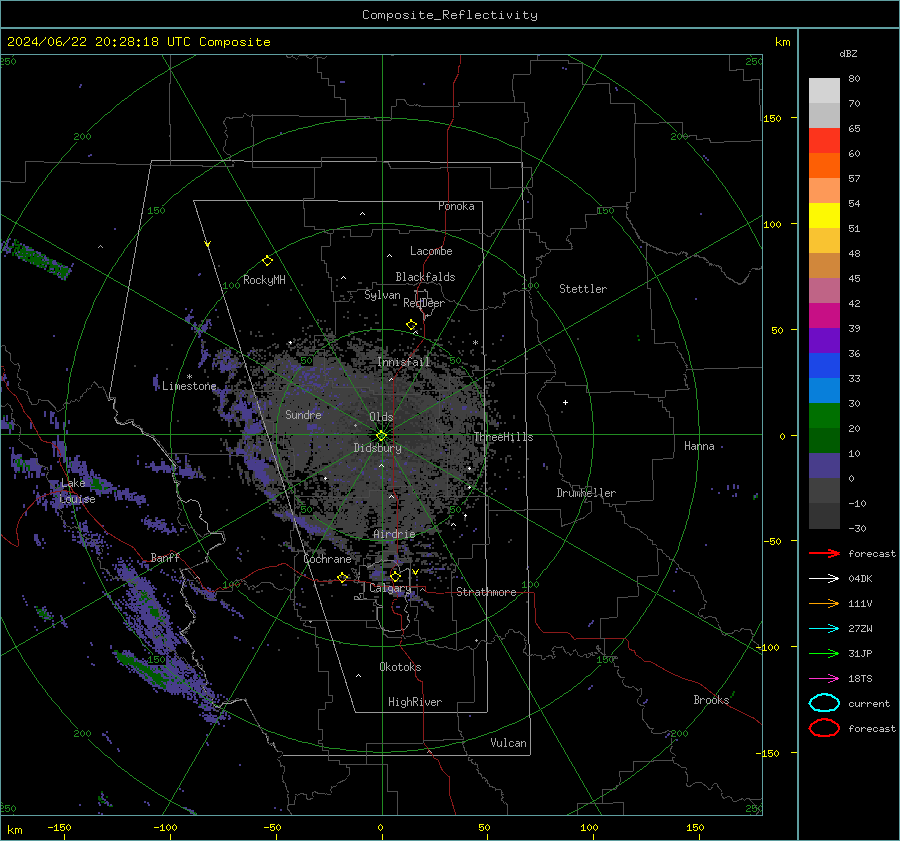The height and width of the screenshot is (841, 900).
Task: Click the RockyMH label
Action: tap(264, 280)
